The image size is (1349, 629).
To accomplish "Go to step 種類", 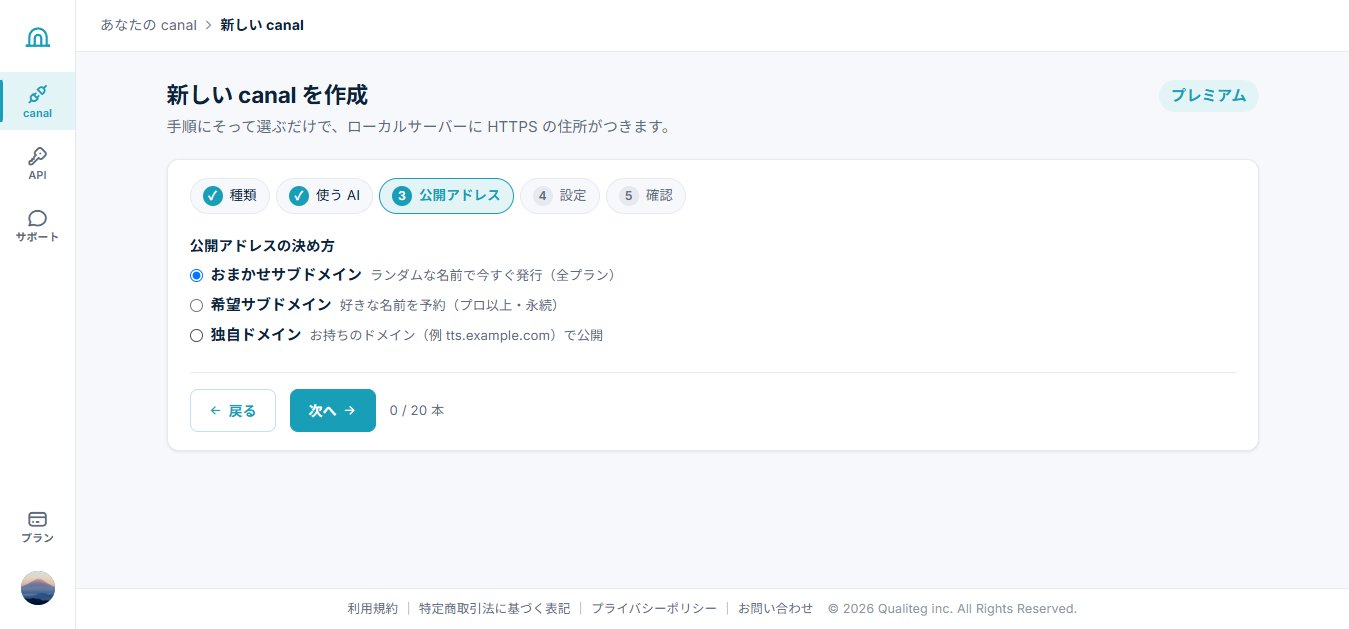I will pyautogui.click(x=230, y=196).
